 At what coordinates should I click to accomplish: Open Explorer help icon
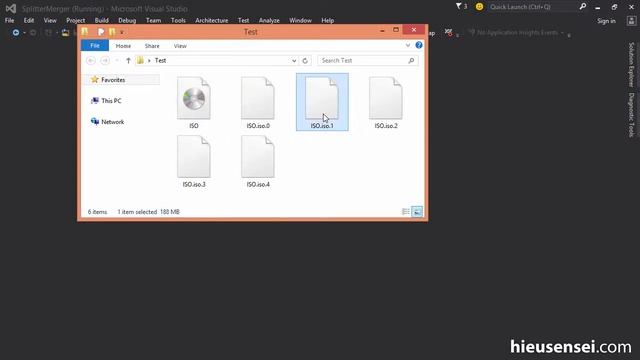(x=419, y=45)
